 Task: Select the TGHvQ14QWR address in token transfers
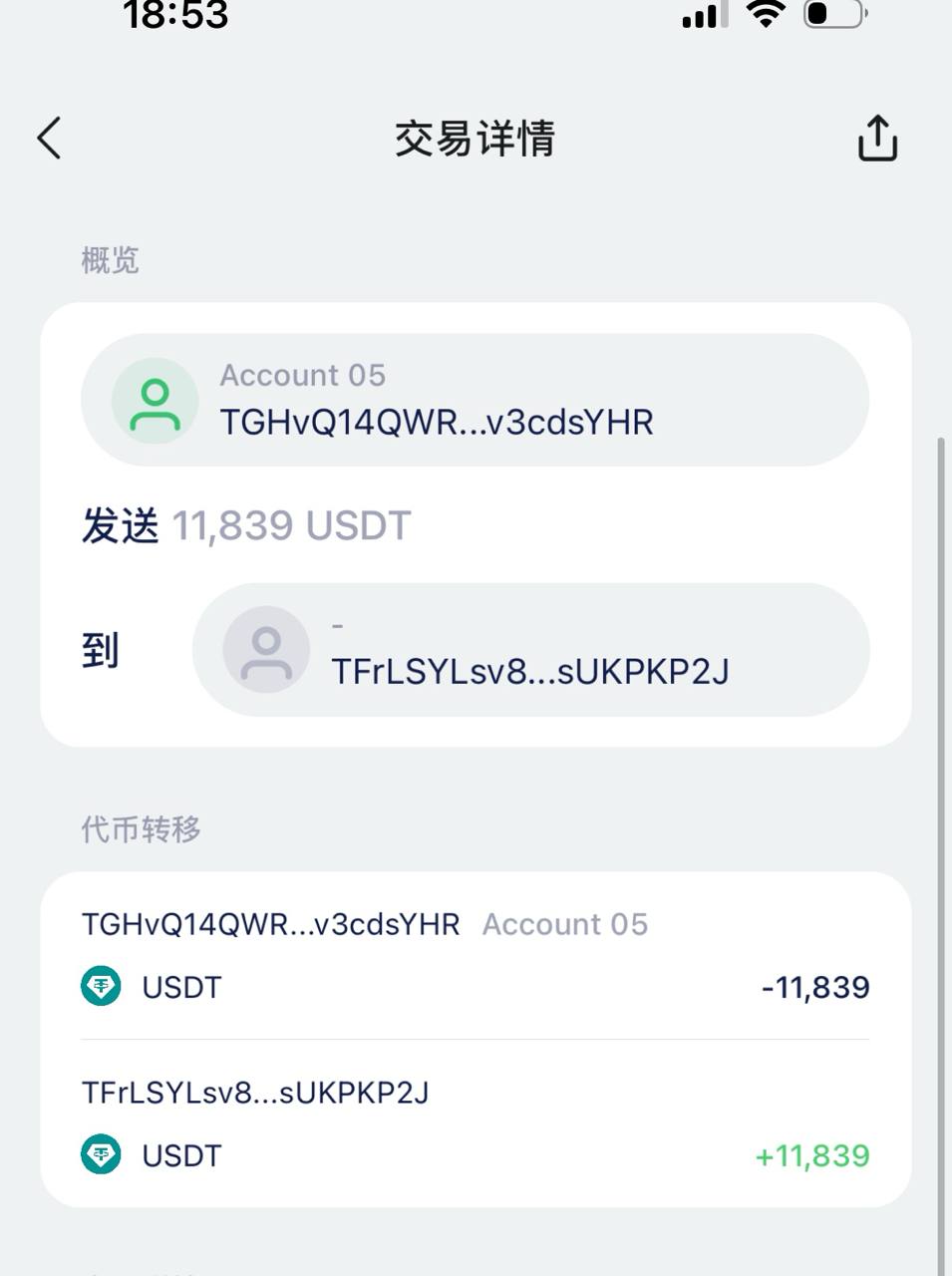pyautogui.click(x=270, y=925)
